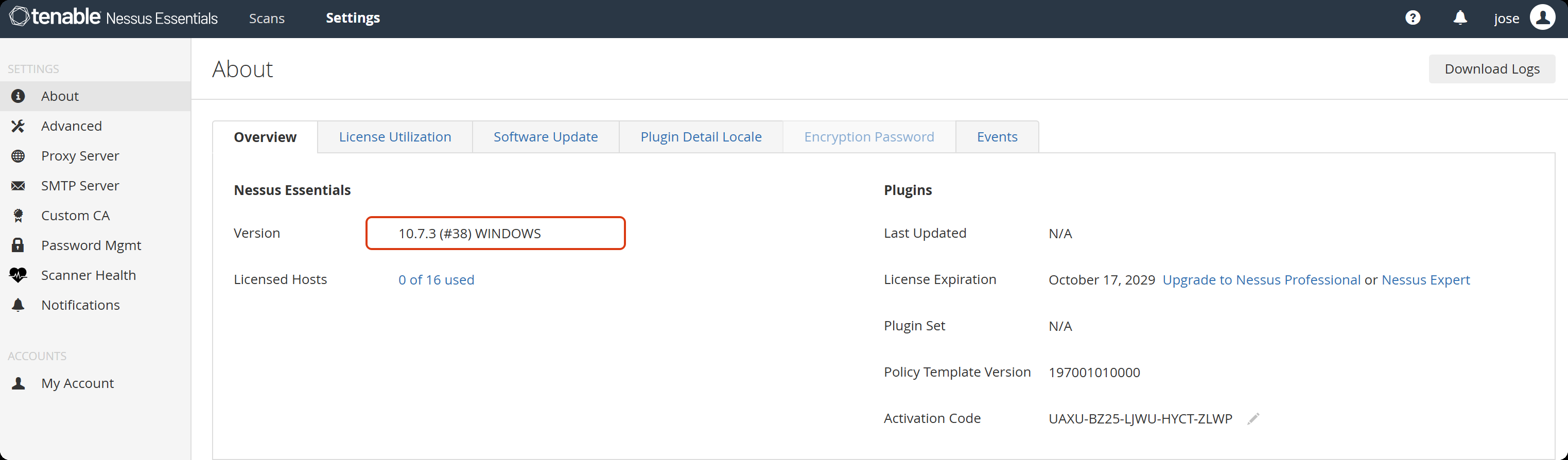Select the Events tab
This screenshot has width=1568, height=460.
click(x=997, y=137)
